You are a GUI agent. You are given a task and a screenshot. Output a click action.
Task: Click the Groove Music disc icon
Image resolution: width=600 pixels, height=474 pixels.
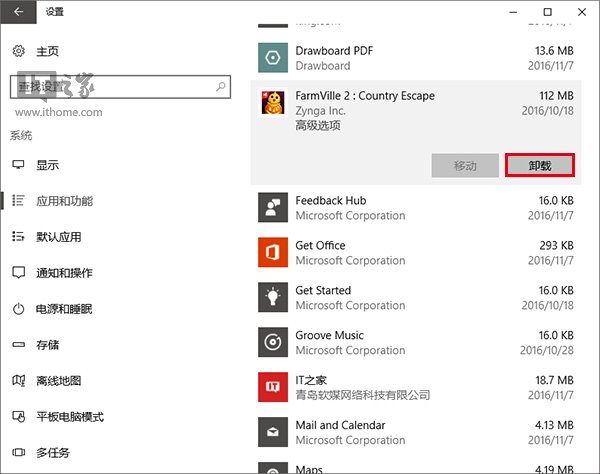[x=273, y=342]
